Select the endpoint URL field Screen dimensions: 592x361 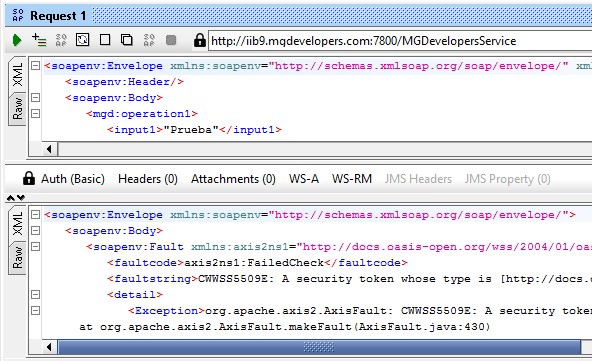(400, 41)
